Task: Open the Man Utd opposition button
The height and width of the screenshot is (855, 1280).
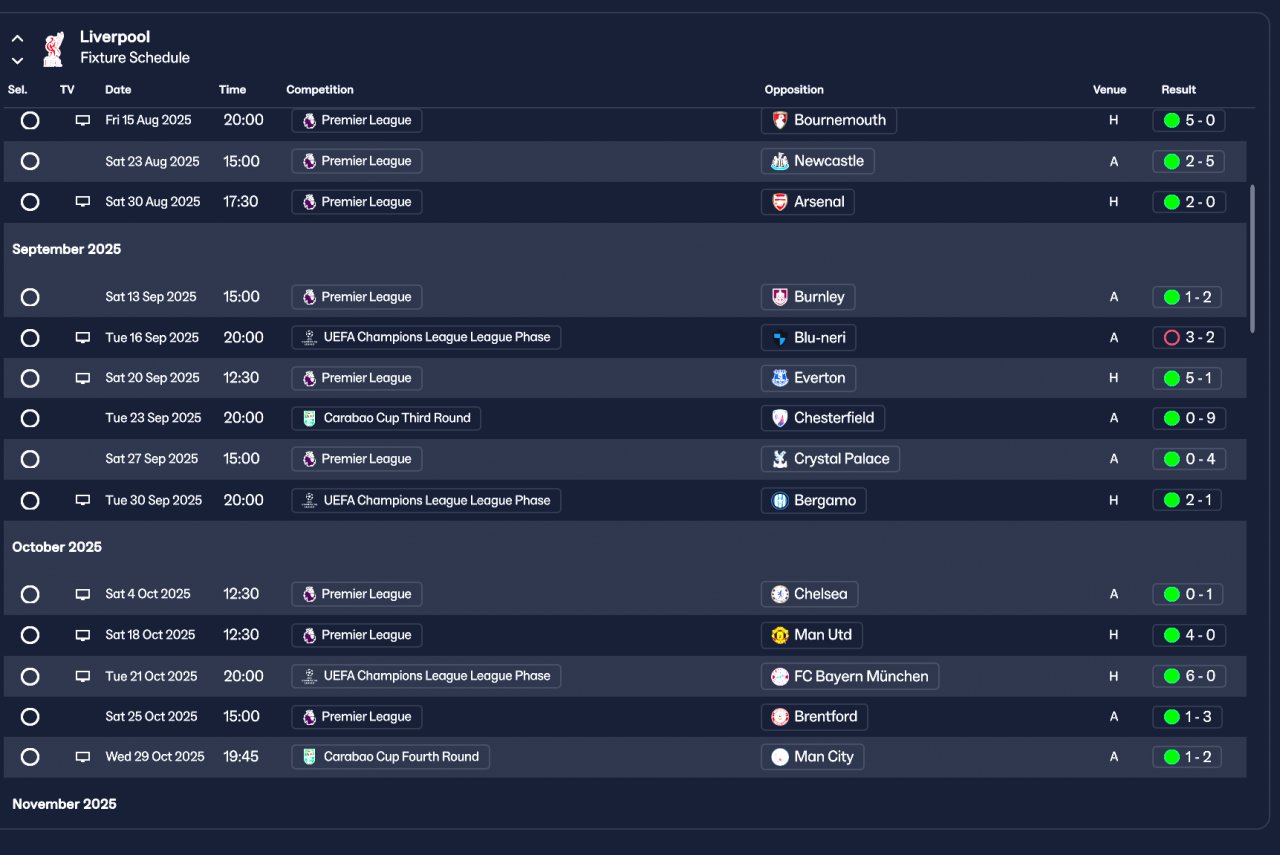Action: click(x=812, y=635)
